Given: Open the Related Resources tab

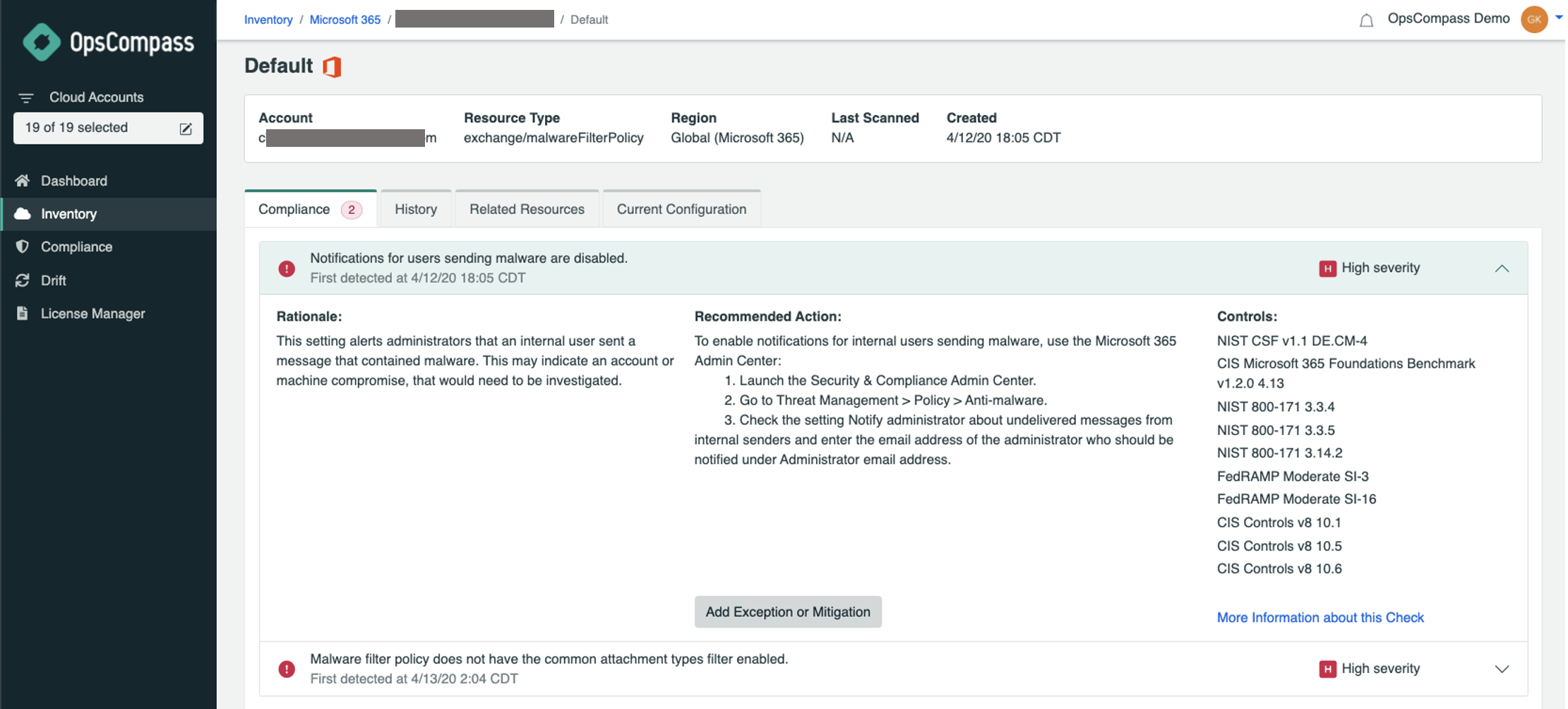Looking at the screenshot, I should (x=527, y=209).
